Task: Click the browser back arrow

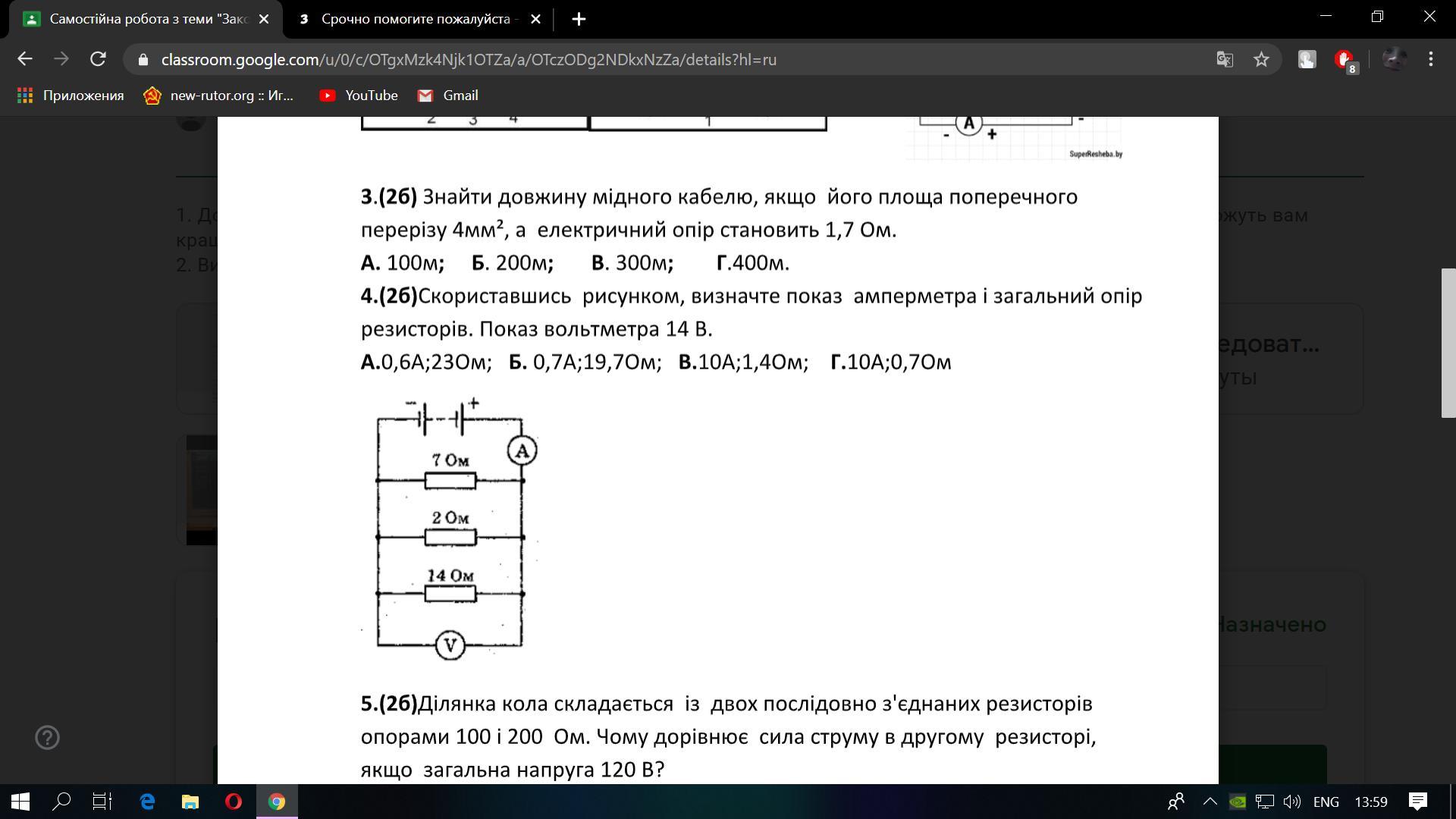Action: tap(25, 59)
